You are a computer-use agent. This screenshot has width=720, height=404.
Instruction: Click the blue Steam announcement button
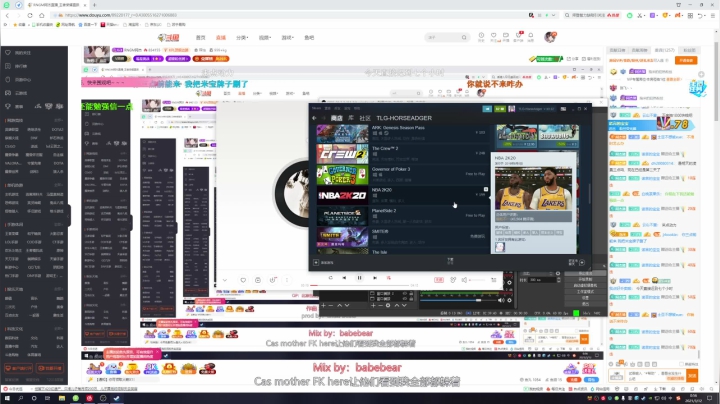(487, 109)
